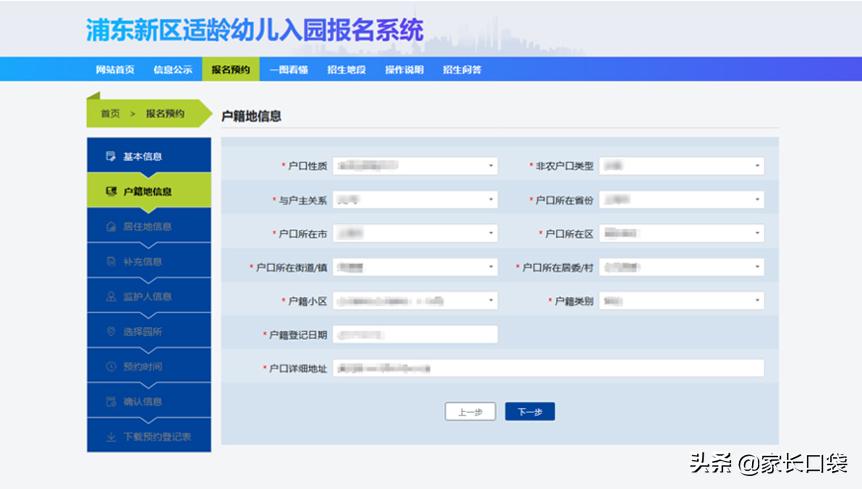The width and height of the screenshot is (862, 489).
Task: Click the 上一步 button
Action: pyautogui.click(x=470, y=412)
